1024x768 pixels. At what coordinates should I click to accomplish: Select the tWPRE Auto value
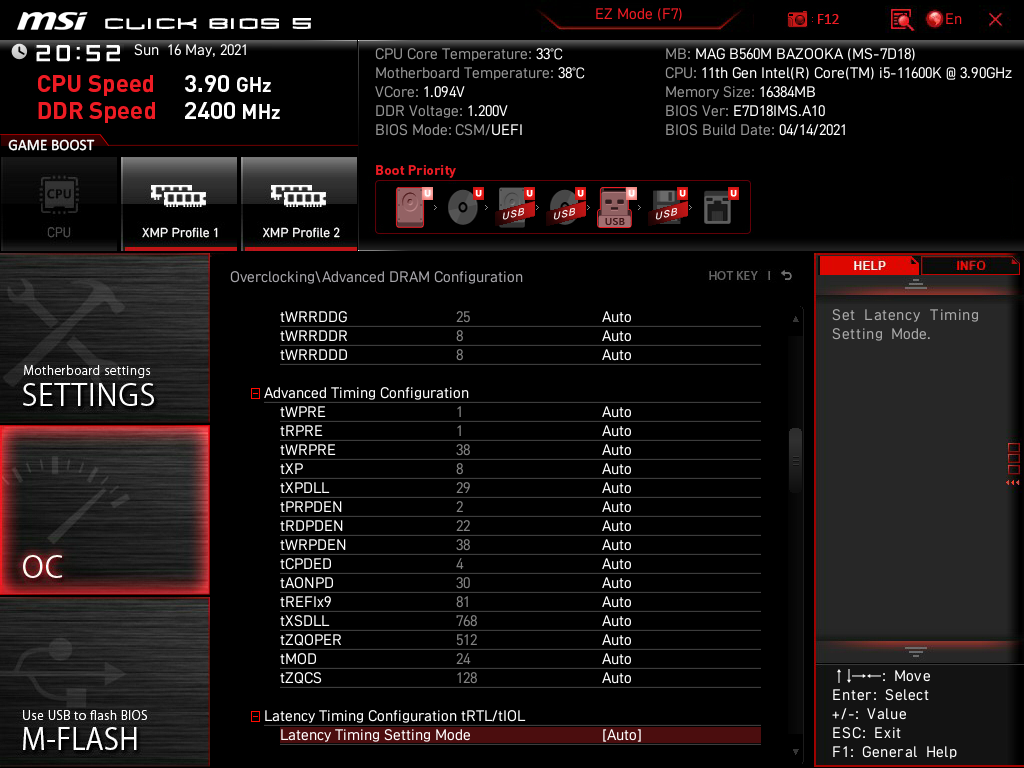click(x=616, y=412)
